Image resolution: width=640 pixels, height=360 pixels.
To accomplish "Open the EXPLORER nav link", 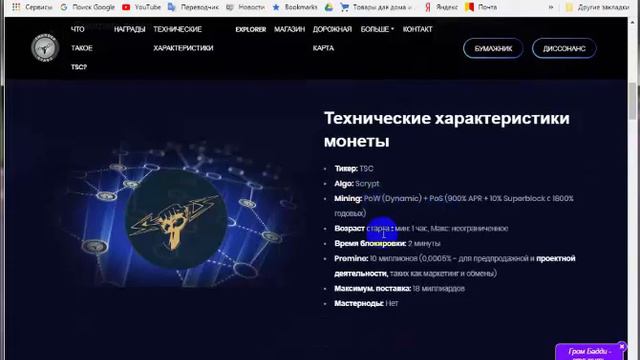I will pos(251,29).
